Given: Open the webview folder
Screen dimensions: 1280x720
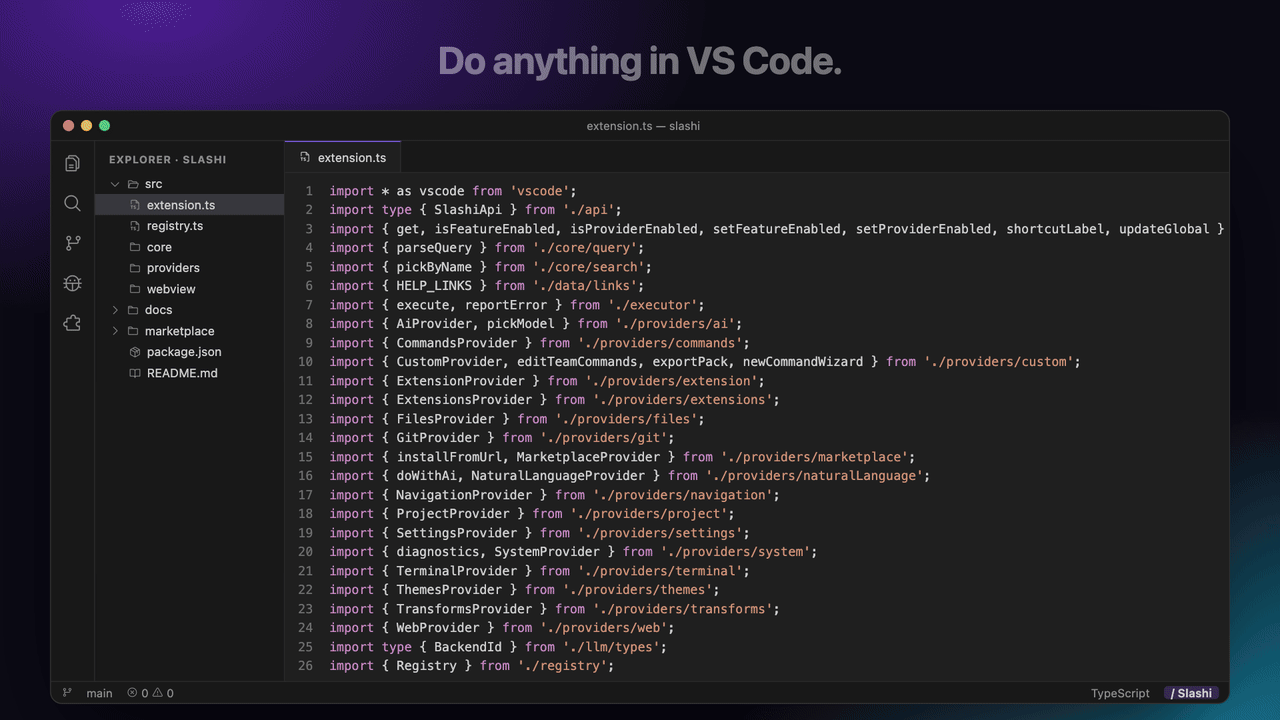Looking at the screenshot, I should point(190,289).
